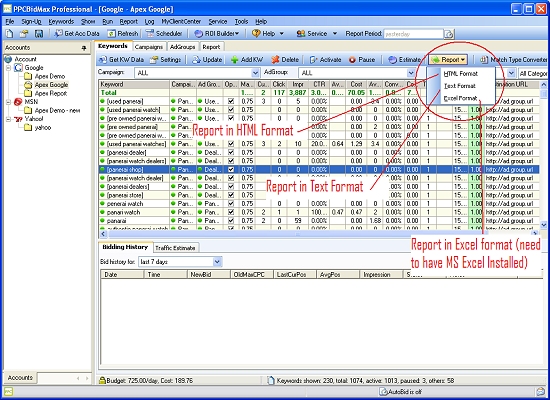The width and height of the screenshot is (550, 400).
Task: Open the All Categories dropdown
Action: (533, 73)
